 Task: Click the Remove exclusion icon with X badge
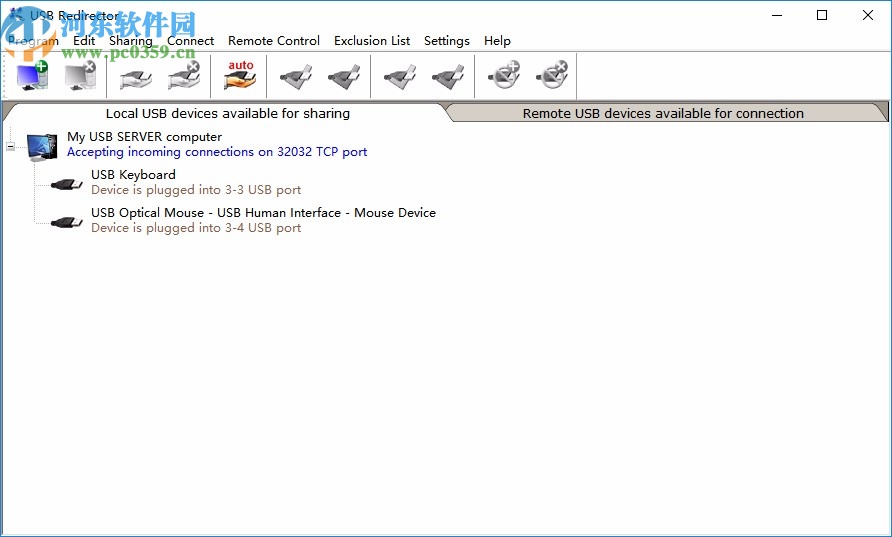[552, 75]
